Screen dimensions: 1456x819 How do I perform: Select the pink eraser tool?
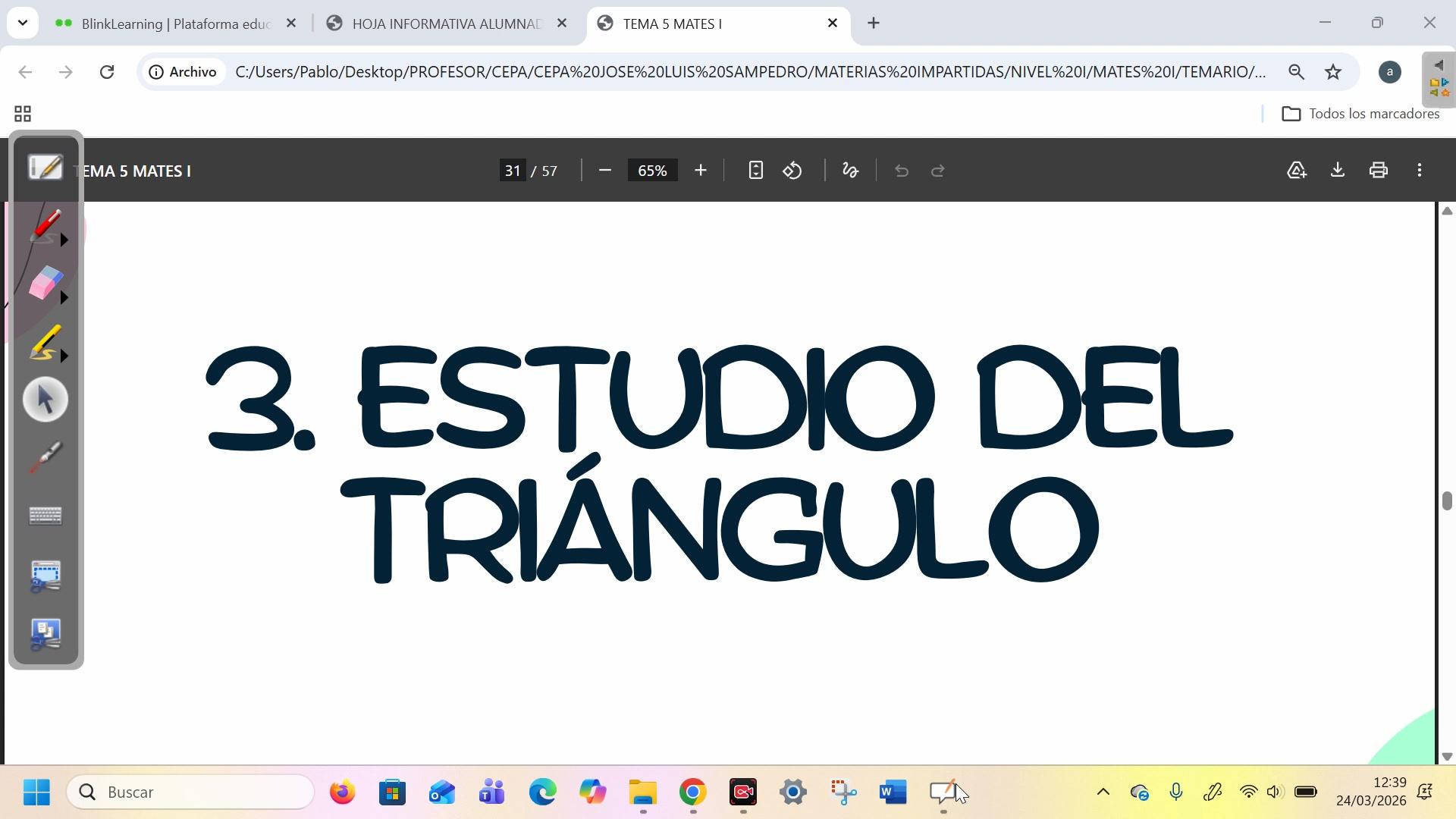tap(44, 283)
